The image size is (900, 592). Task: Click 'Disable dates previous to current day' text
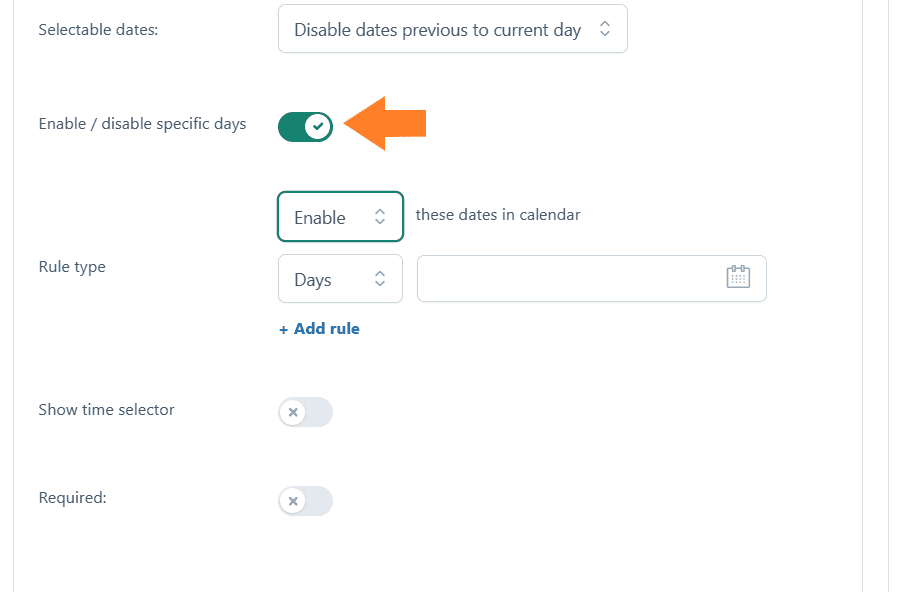coord(437,30)
